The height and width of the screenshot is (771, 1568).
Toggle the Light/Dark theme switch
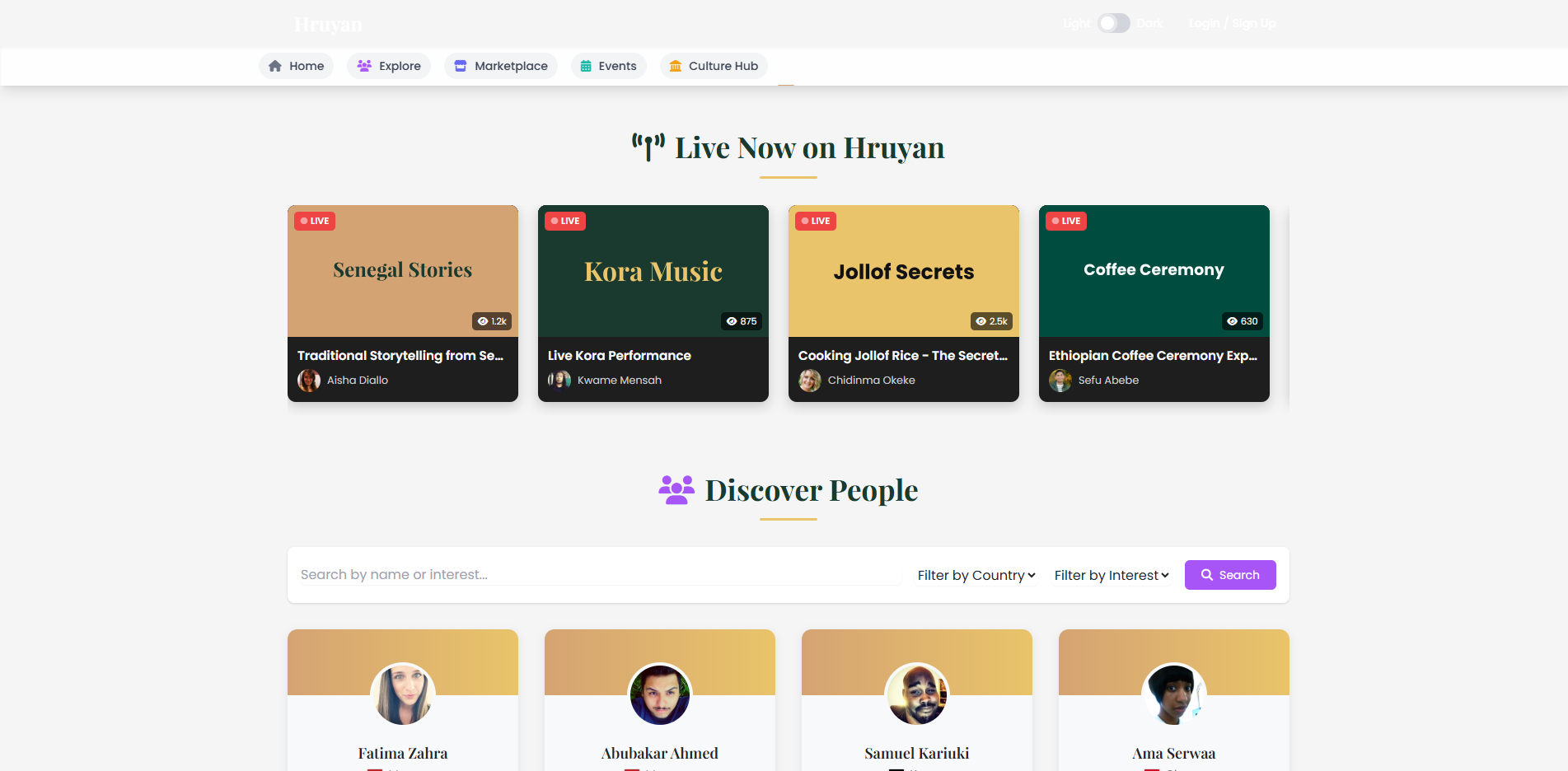(x=1113, y=23)
